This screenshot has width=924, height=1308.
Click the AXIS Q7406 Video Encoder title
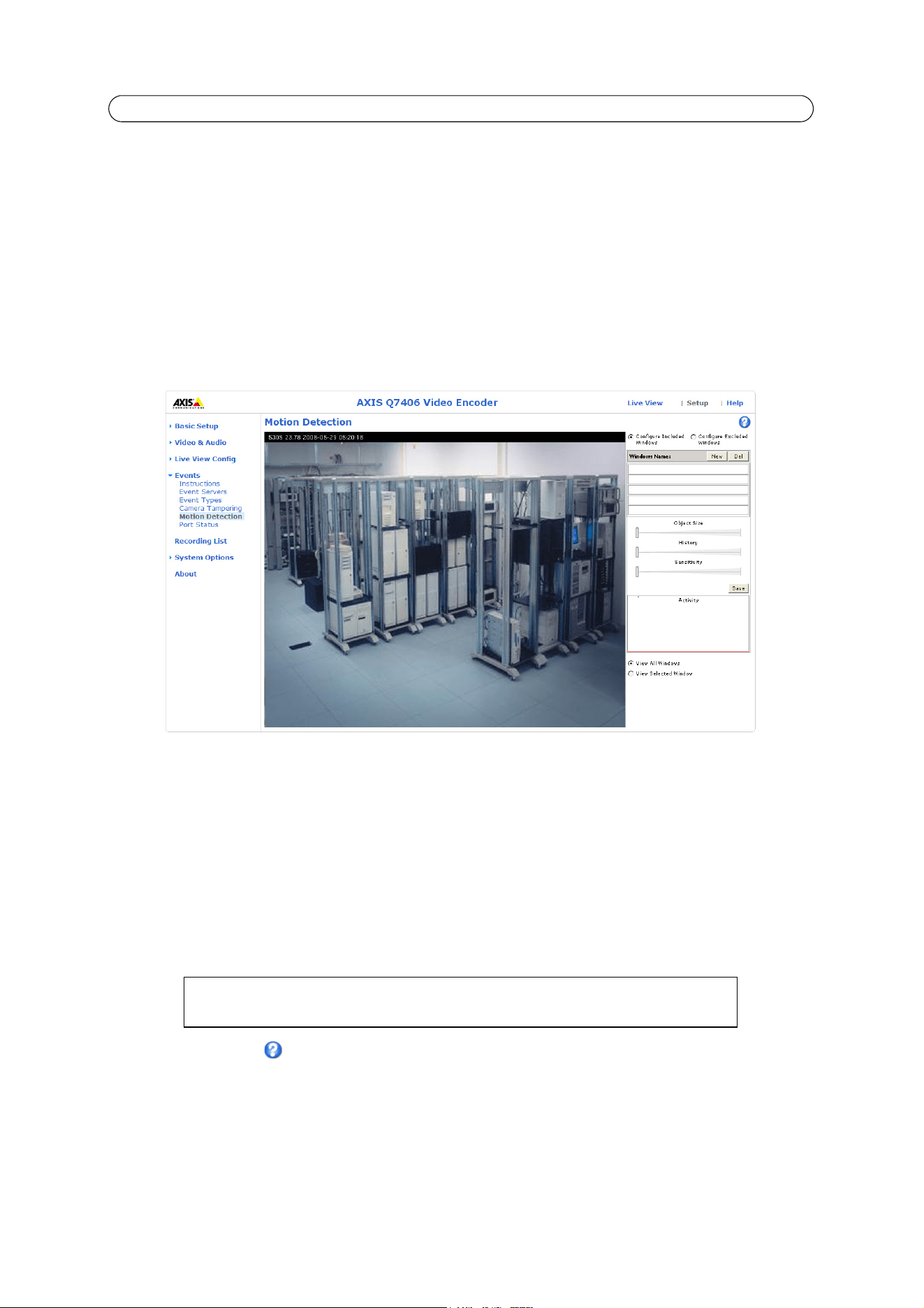(x=427, y=402)
